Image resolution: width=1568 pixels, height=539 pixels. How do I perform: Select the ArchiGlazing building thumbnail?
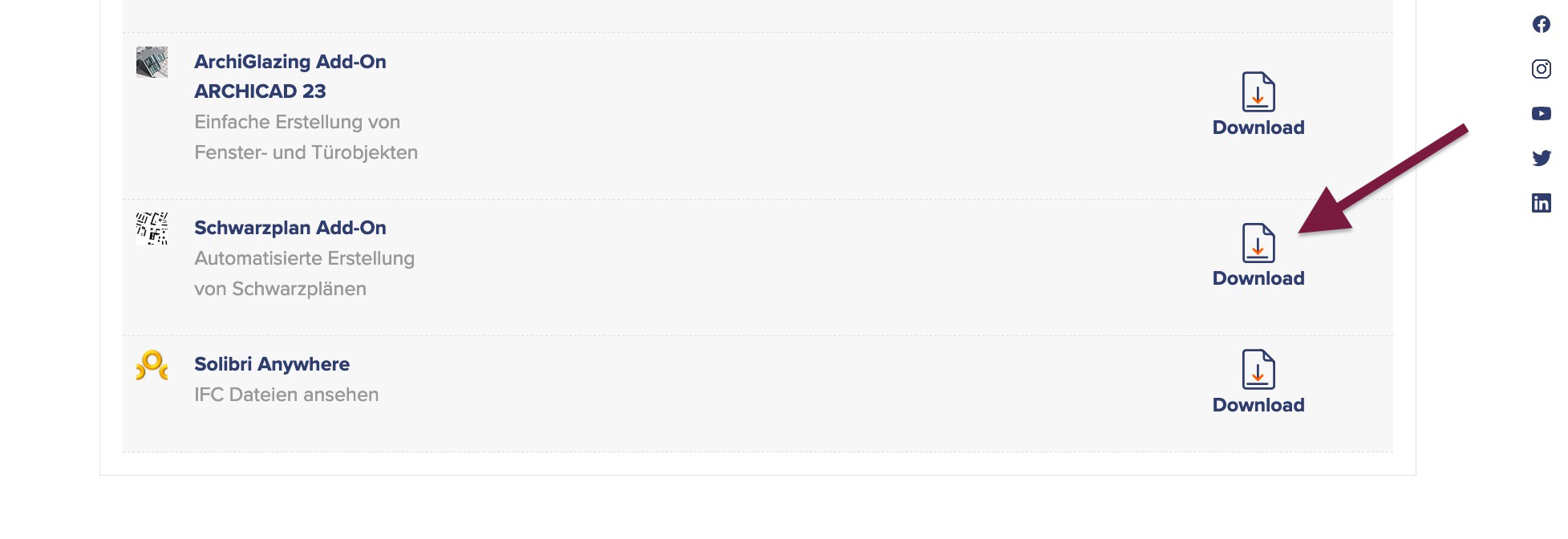pos(152,62)
